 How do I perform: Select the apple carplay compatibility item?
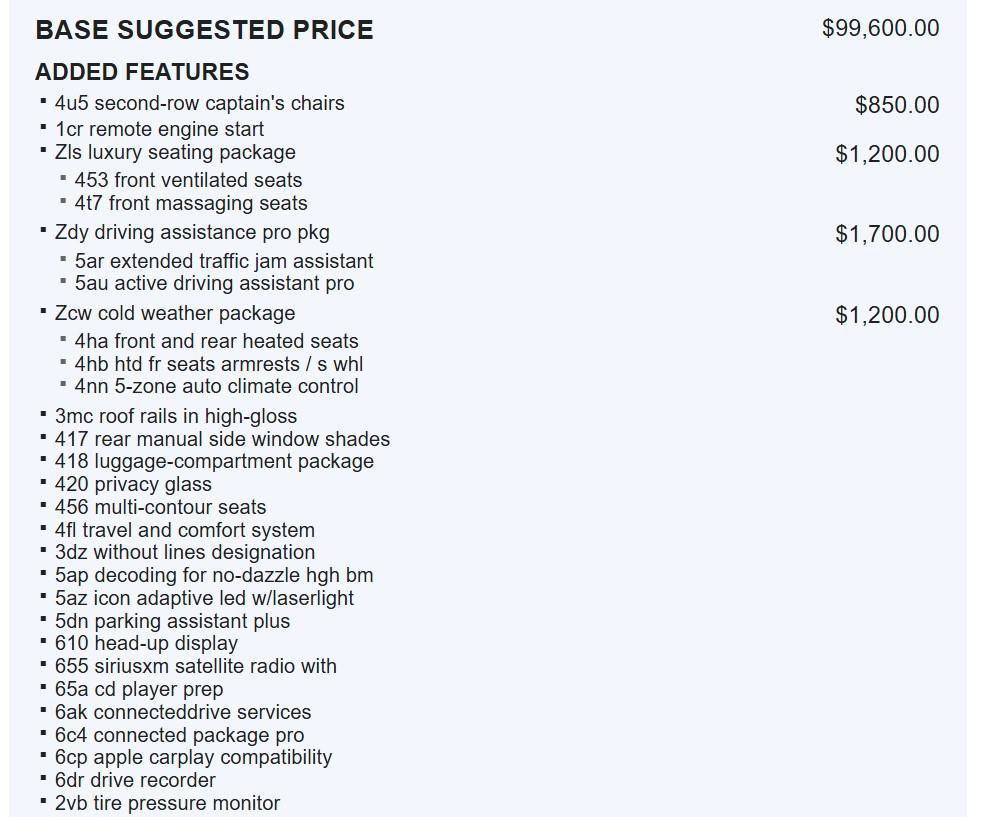click(x=193, y=757)
